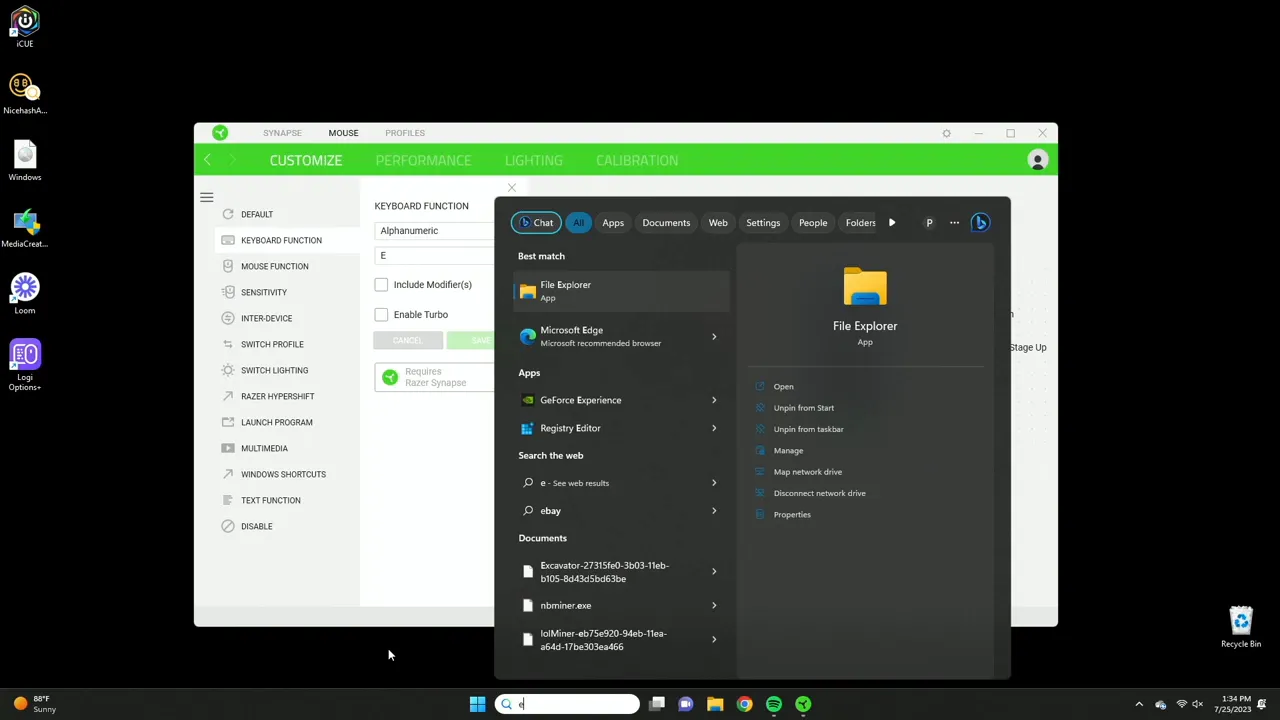
Task: Open the hamburger menu in Synapse sidebar
Action: point(207,198)
